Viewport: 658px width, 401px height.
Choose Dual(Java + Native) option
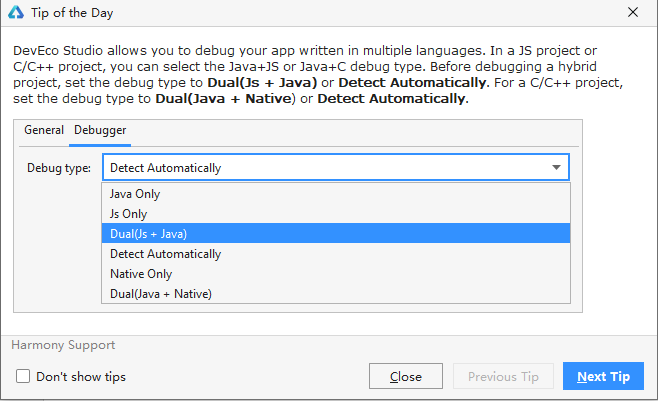[336, 294]
